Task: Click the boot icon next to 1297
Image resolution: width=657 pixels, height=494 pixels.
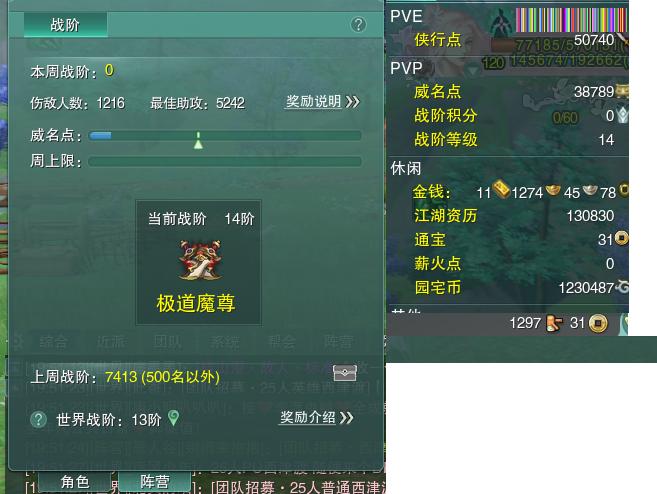Action: tap(554, 323)
